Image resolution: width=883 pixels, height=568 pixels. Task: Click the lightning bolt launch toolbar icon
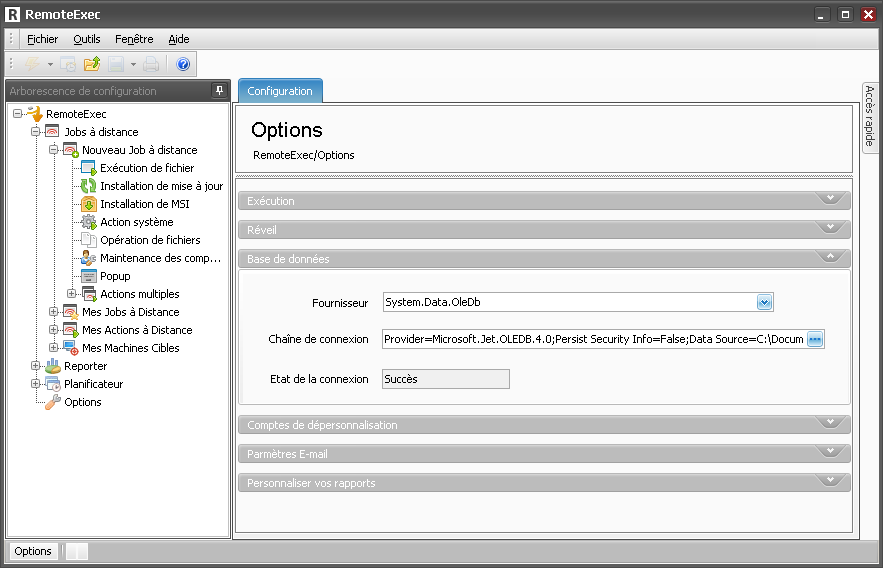pos(32,64)
